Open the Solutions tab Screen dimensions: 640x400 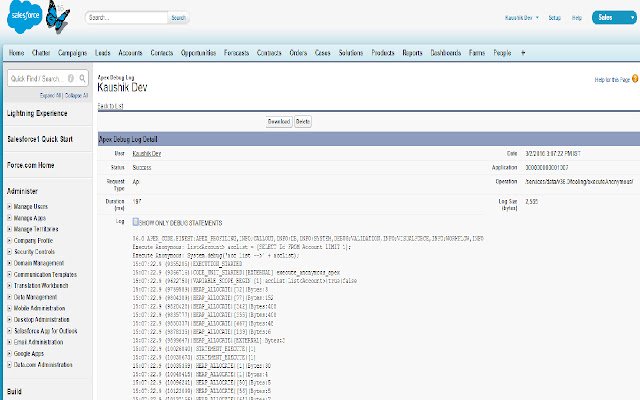[x=351, y=53]
